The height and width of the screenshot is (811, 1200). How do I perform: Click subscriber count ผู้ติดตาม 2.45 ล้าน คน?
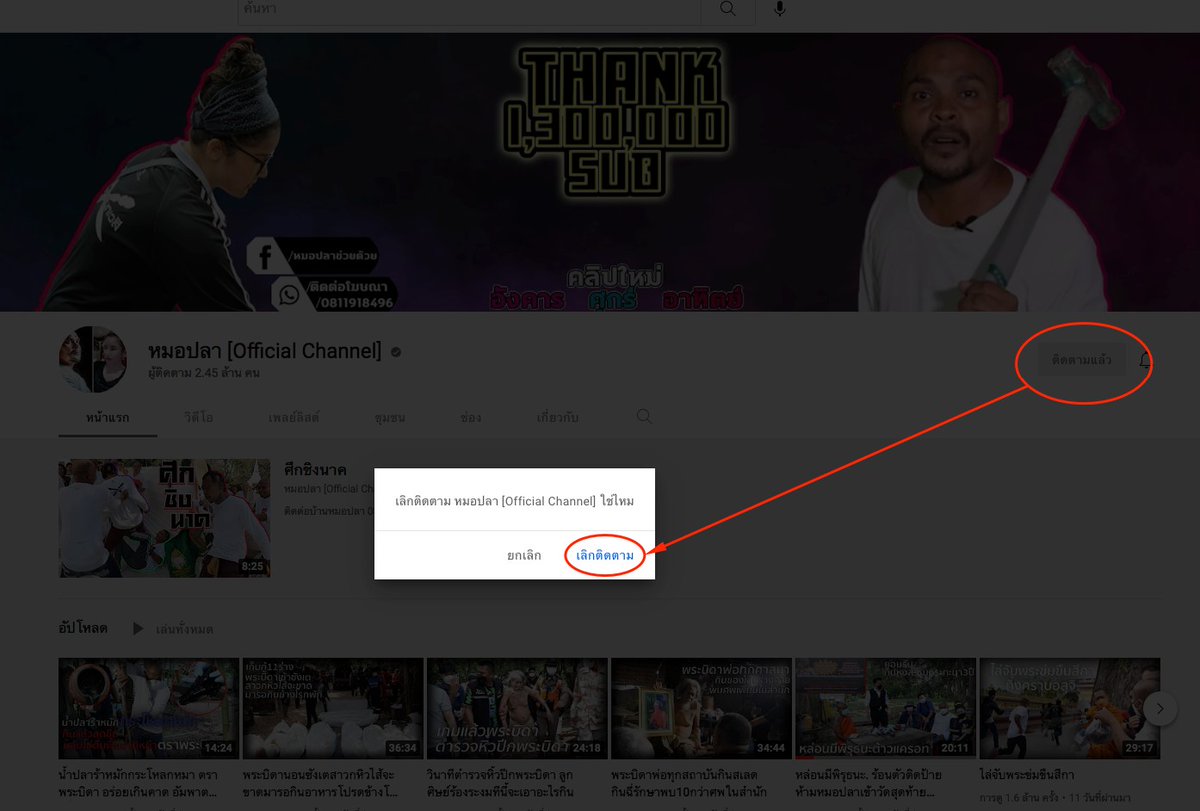[x=204, y=373]
